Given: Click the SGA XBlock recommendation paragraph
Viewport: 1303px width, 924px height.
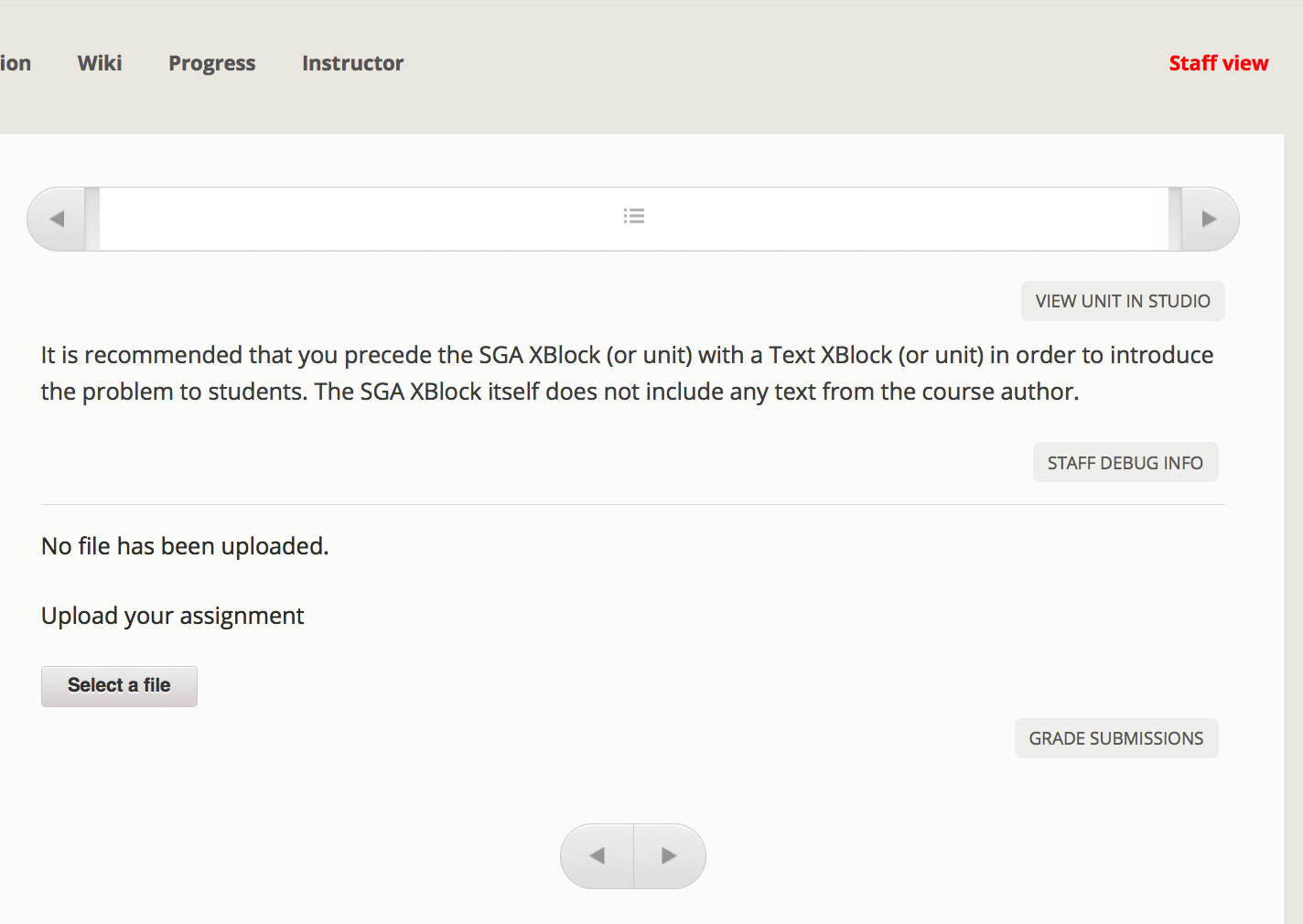Looking at the screenshot, I should [627, 373].
